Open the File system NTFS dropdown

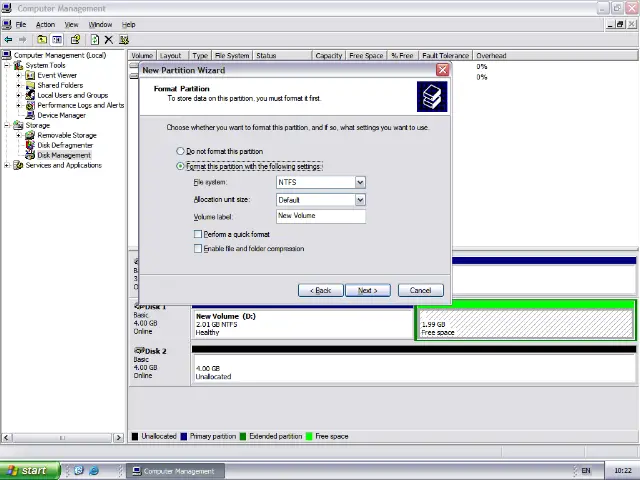tap(360, 182)
